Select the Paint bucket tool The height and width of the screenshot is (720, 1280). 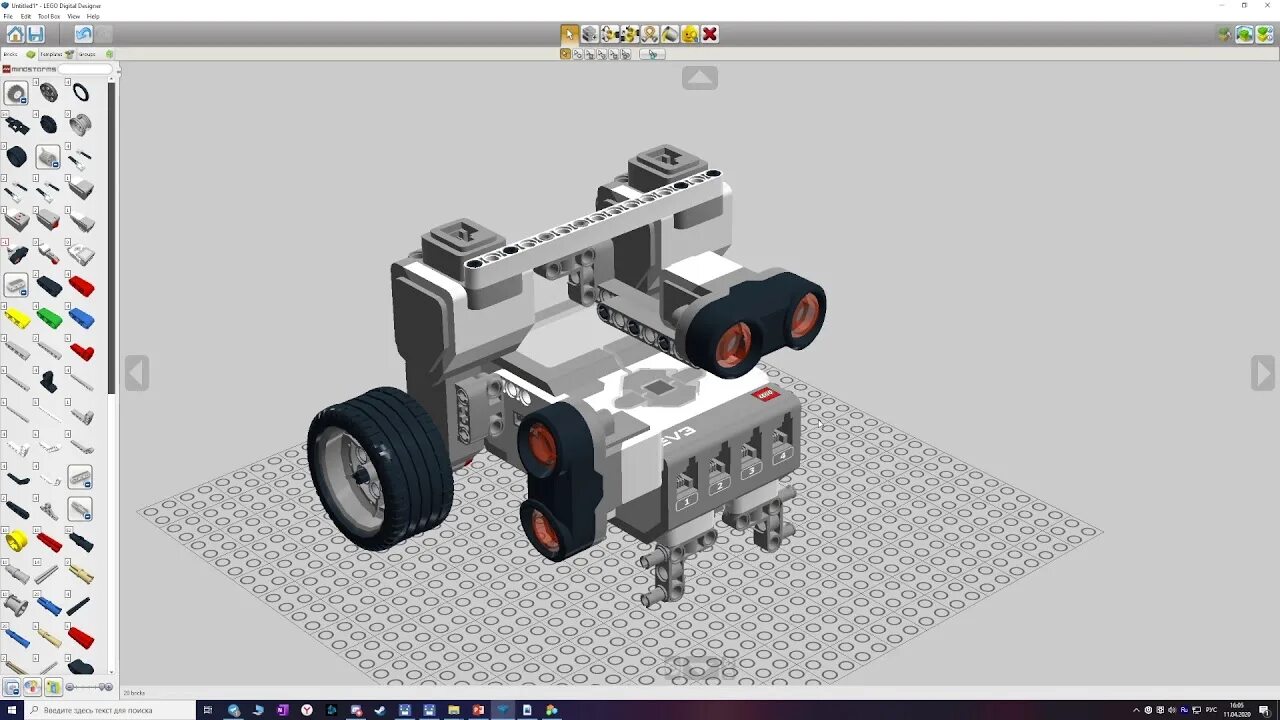669,34
